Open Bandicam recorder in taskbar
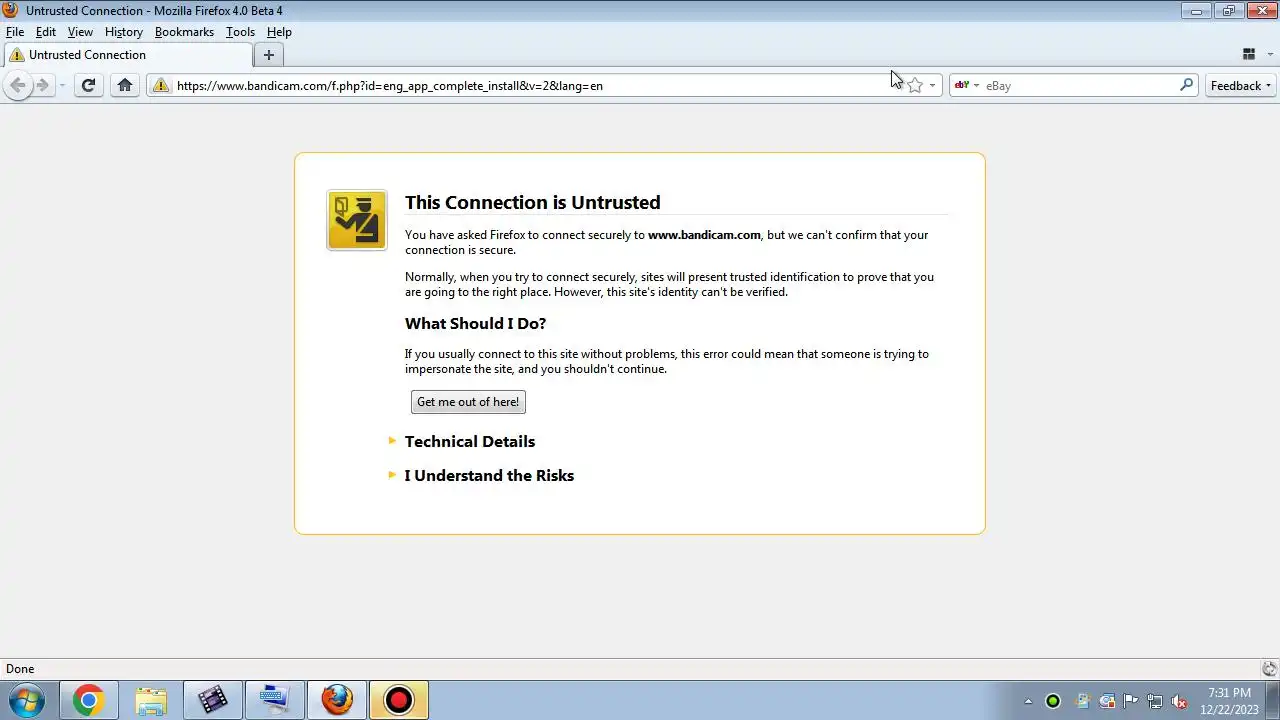The width and height of the screenshot is (1280, 720). 398,700
